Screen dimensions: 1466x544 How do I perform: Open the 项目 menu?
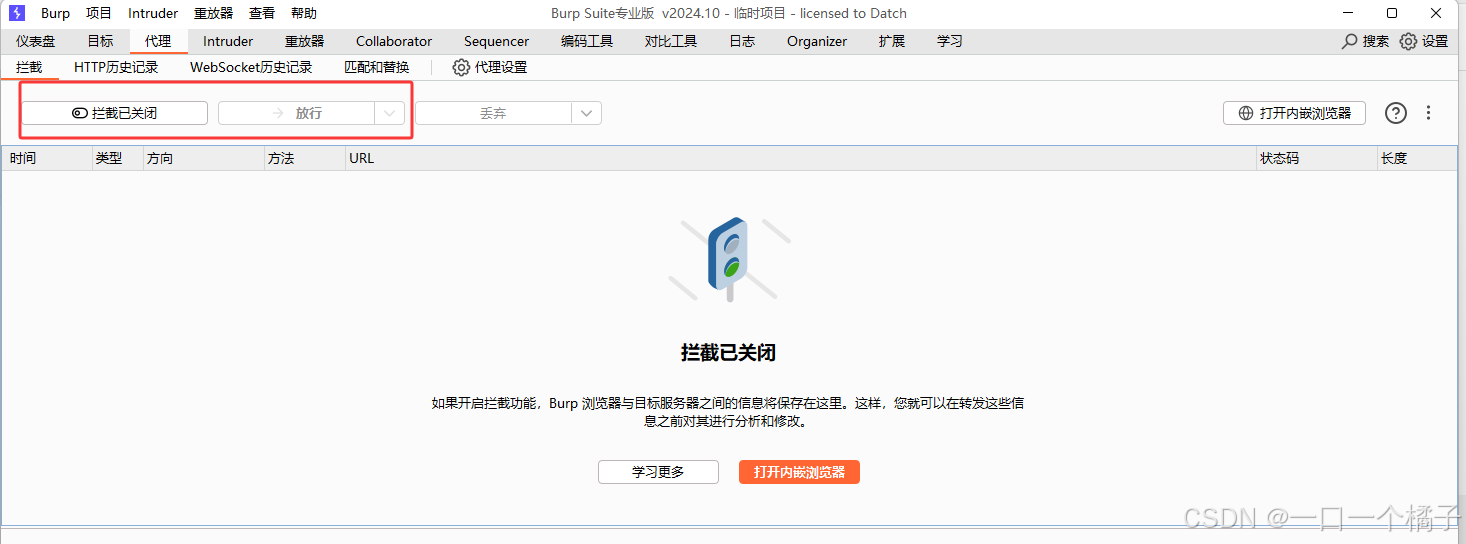[99, 13]
